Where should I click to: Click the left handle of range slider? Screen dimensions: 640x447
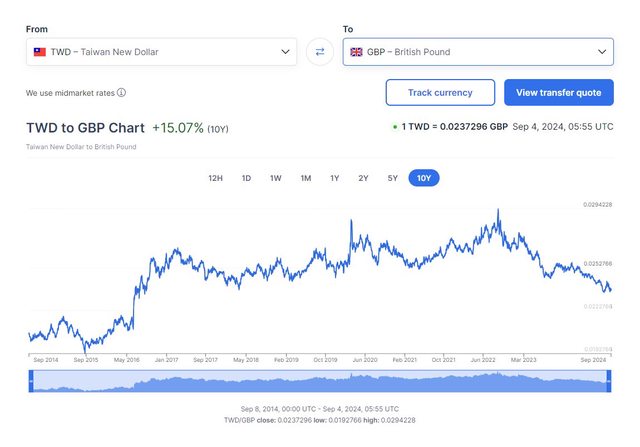31,381
